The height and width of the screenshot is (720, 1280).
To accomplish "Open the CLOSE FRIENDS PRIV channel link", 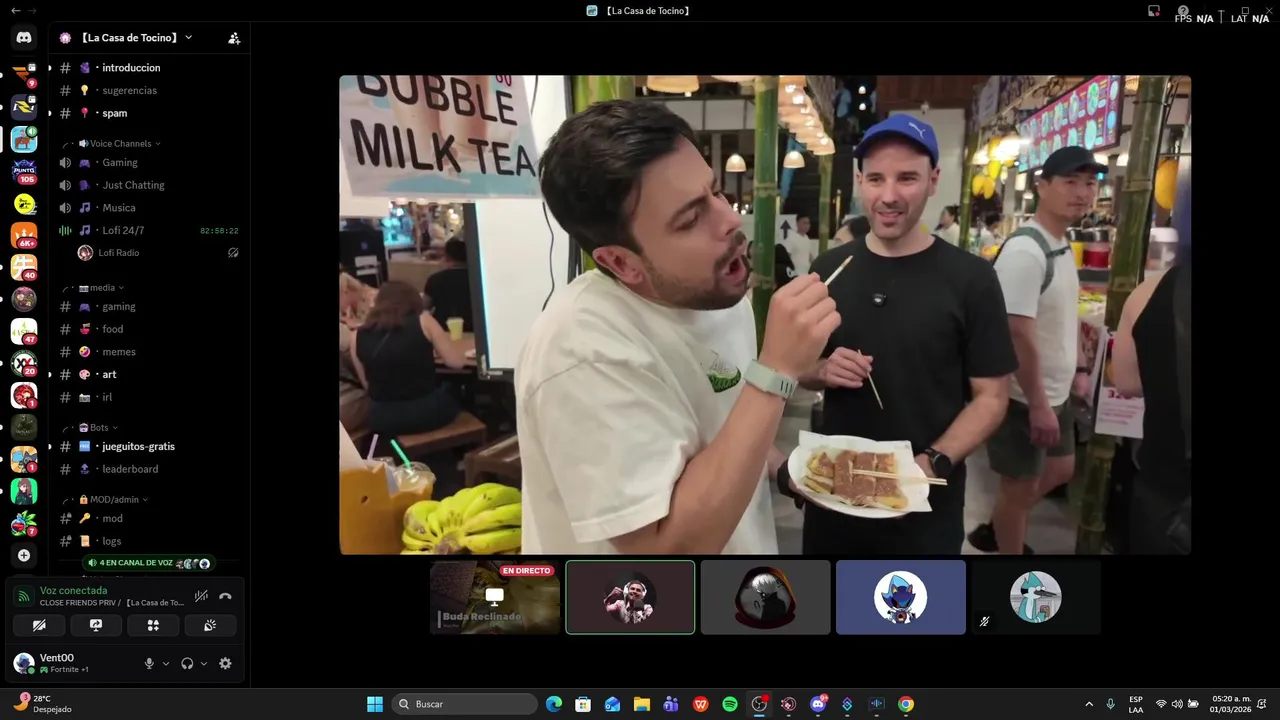I will 112,603.
